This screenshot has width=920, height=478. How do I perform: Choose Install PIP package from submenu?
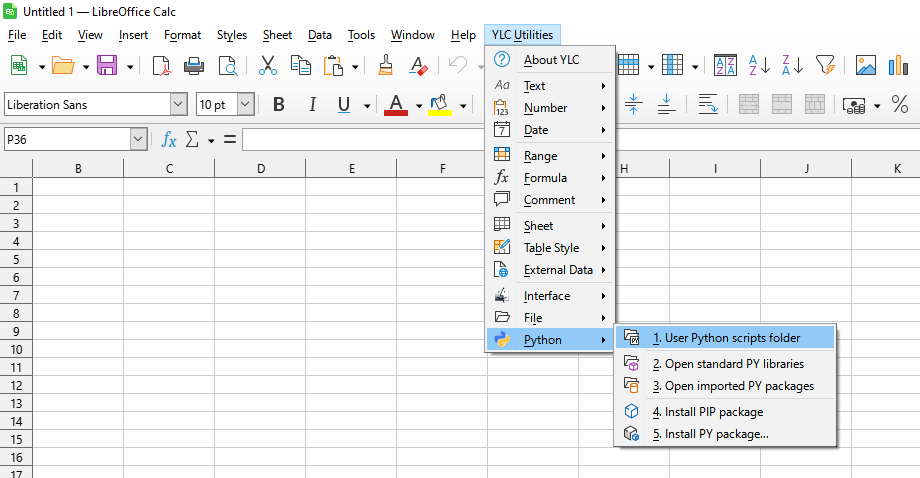707,412
